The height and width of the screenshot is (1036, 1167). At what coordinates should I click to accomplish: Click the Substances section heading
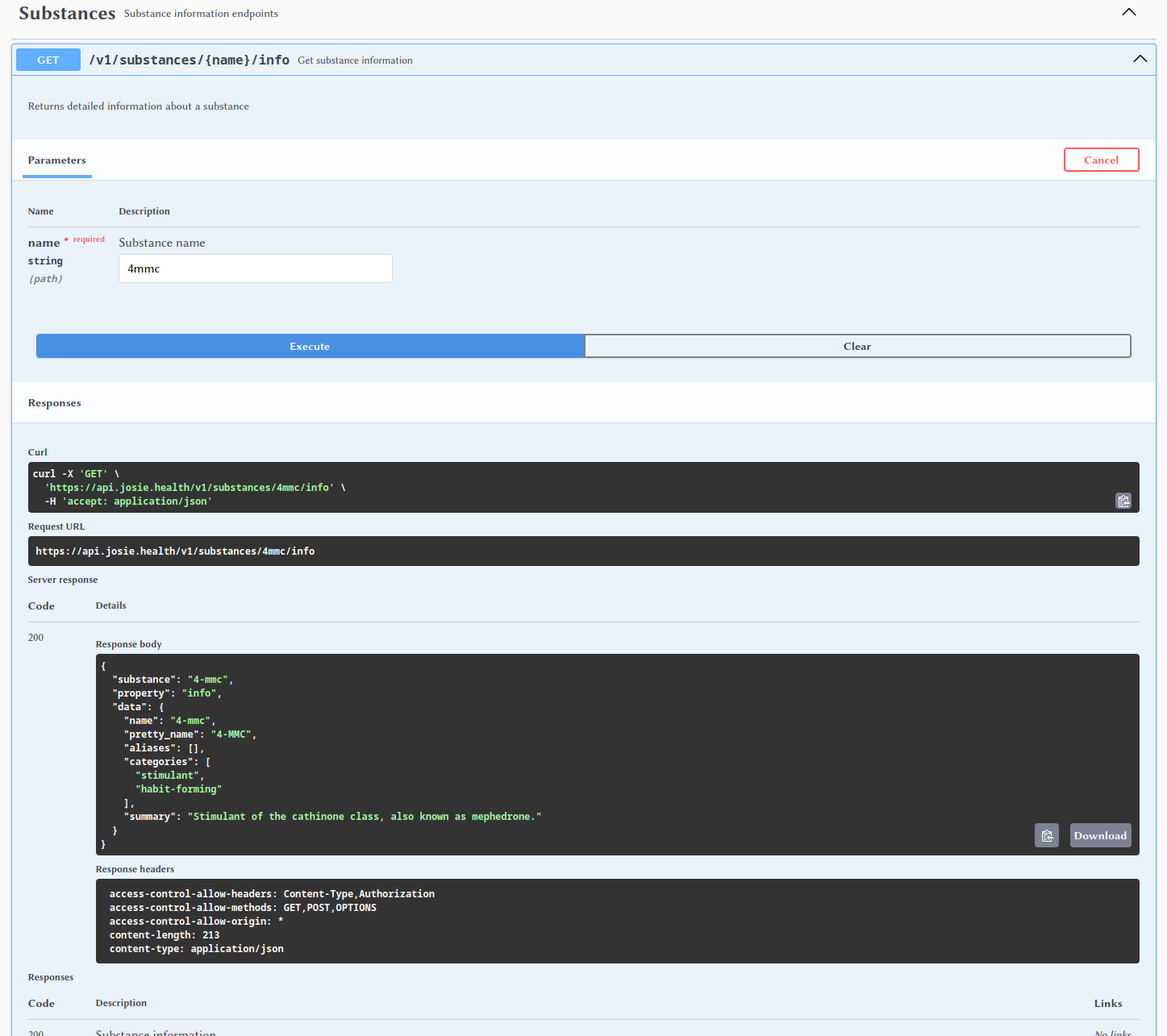tap(67, 13)
